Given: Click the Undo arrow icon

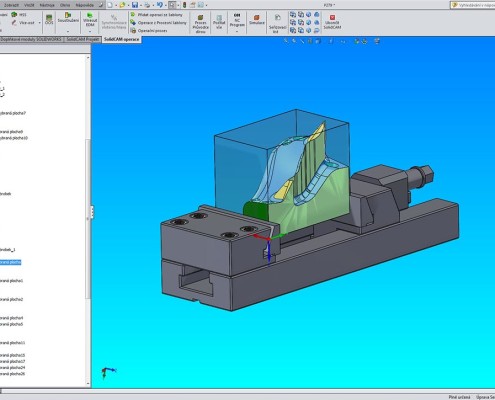Looking at the screenshot, I should pyautogui.click(x=159, y=5).
